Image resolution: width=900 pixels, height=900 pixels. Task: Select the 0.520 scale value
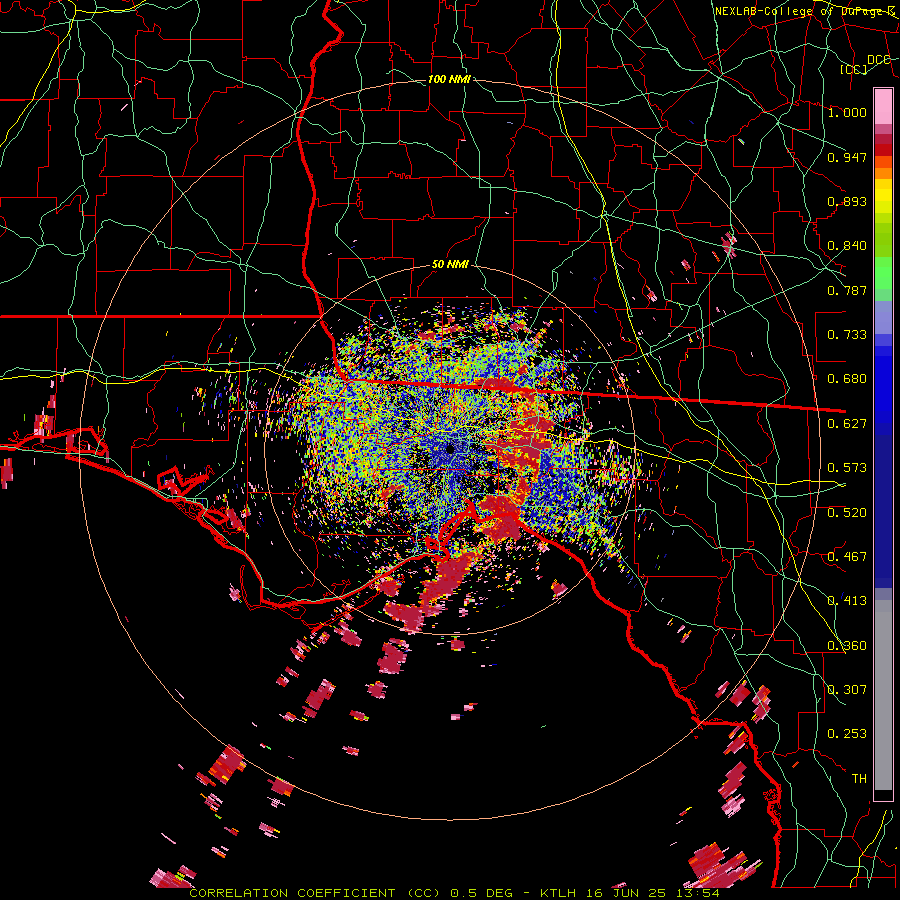click(847, 513)
